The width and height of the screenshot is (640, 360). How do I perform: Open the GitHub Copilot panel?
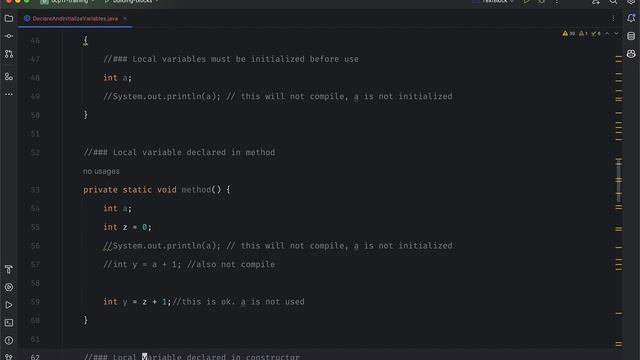[631, 54]
